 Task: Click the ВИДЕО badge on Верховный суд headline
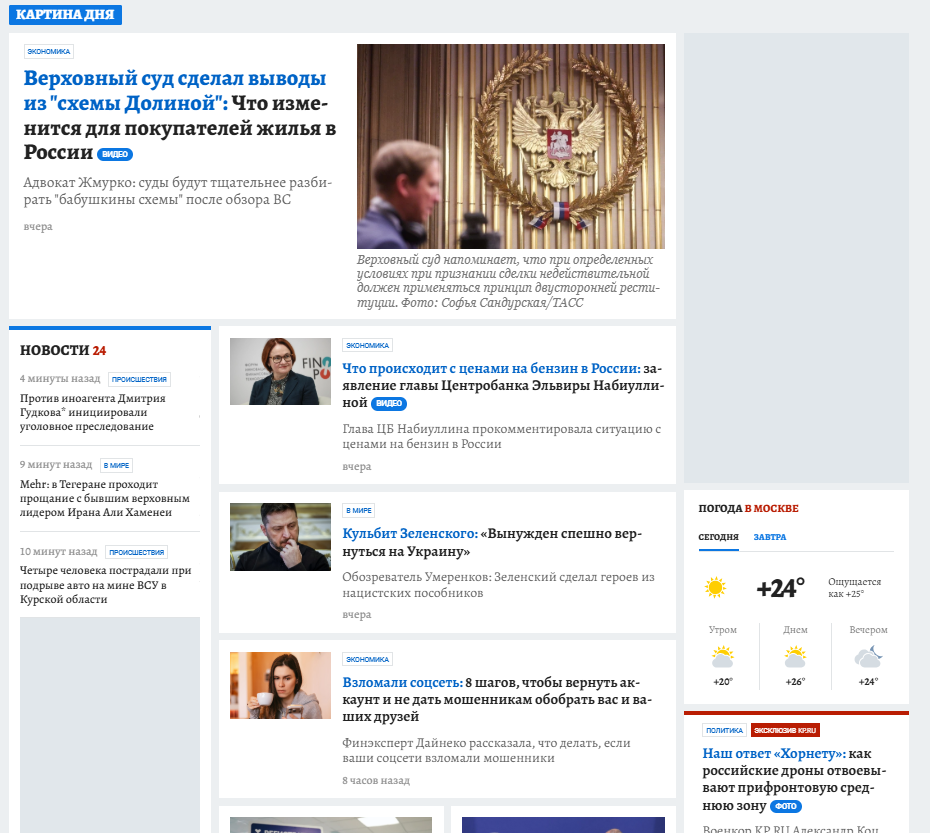115,154
